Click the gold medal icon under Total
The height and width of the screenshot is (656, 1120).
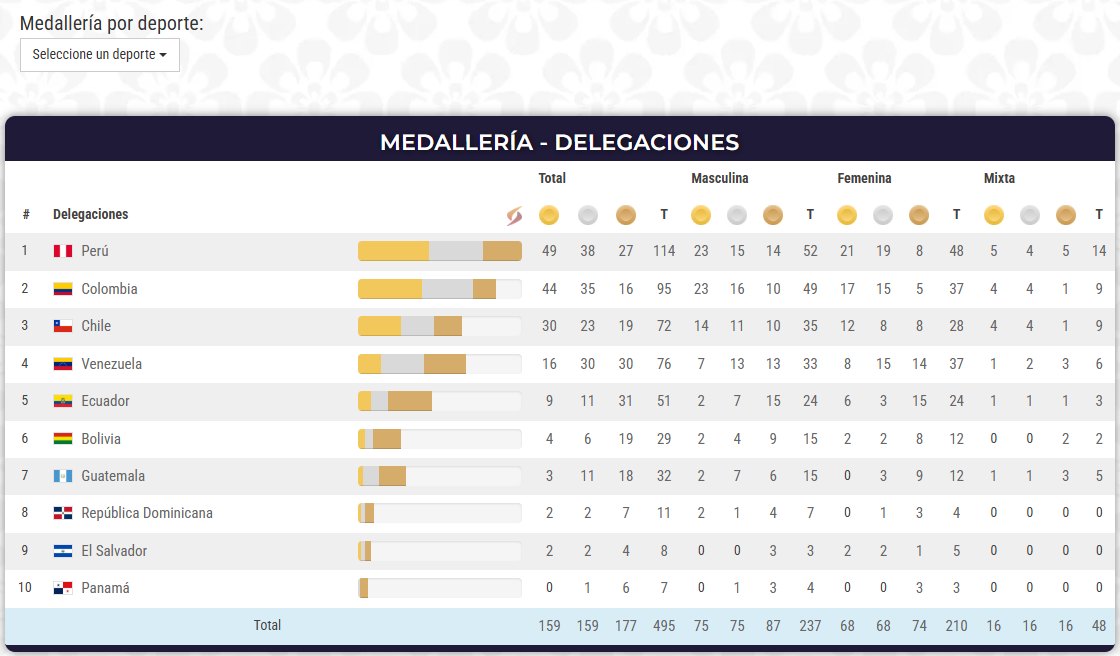click(x=548, y=214)
